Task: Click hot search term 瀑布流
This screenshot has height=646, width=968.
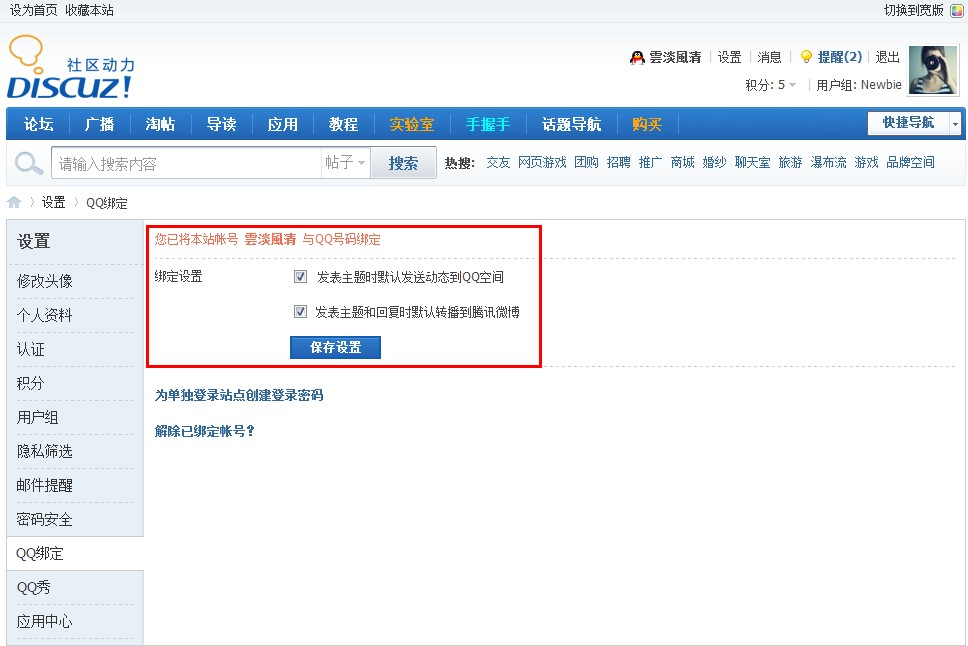Action: pos(828,162)
